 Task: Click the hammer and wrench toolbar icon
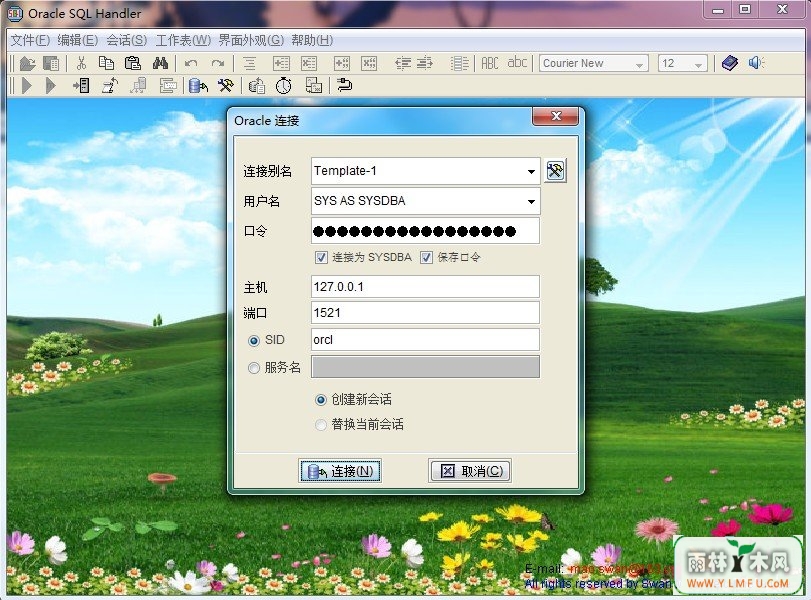226,85
